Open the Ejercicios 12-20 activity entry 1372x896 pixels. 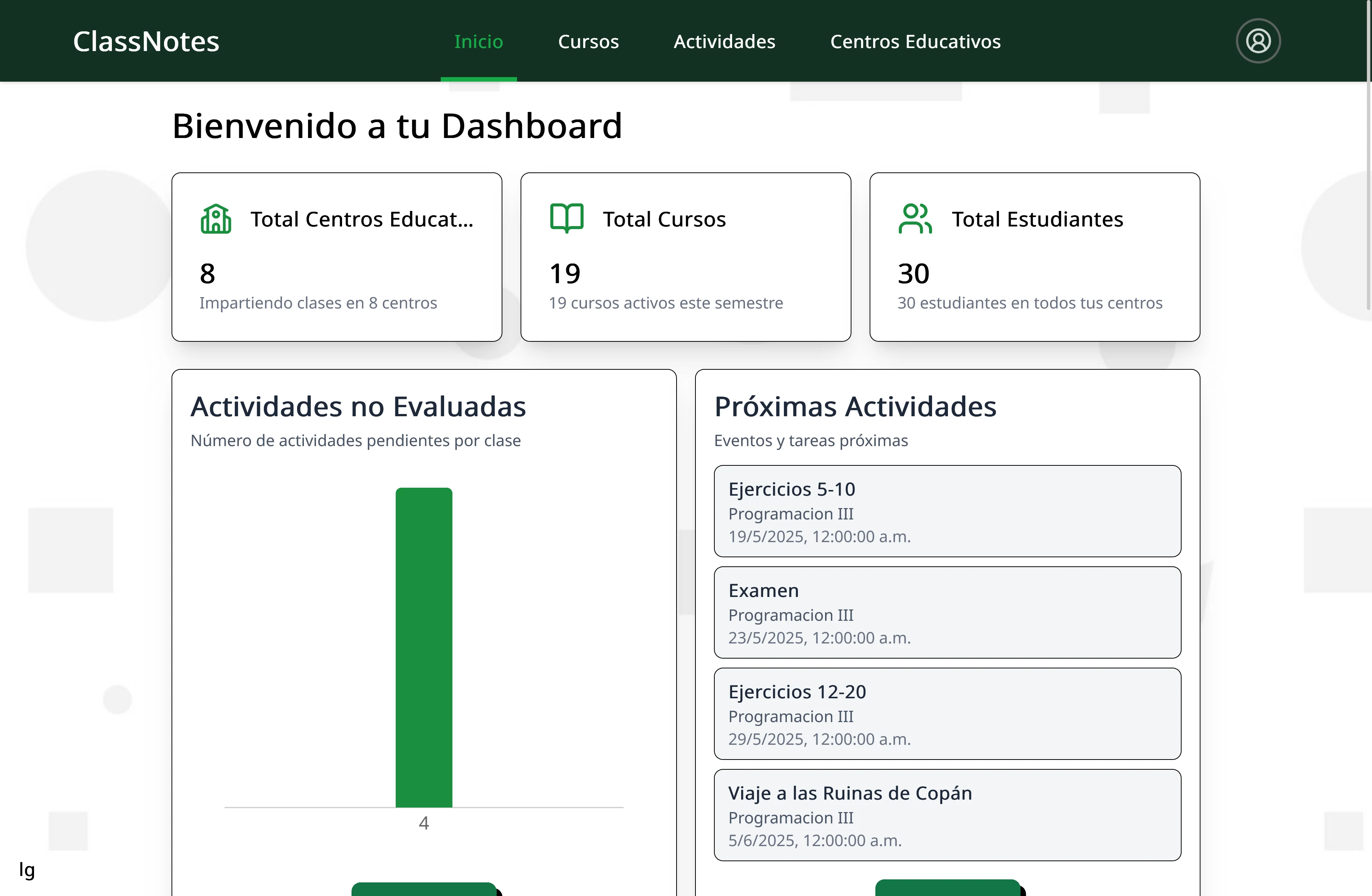948,714
